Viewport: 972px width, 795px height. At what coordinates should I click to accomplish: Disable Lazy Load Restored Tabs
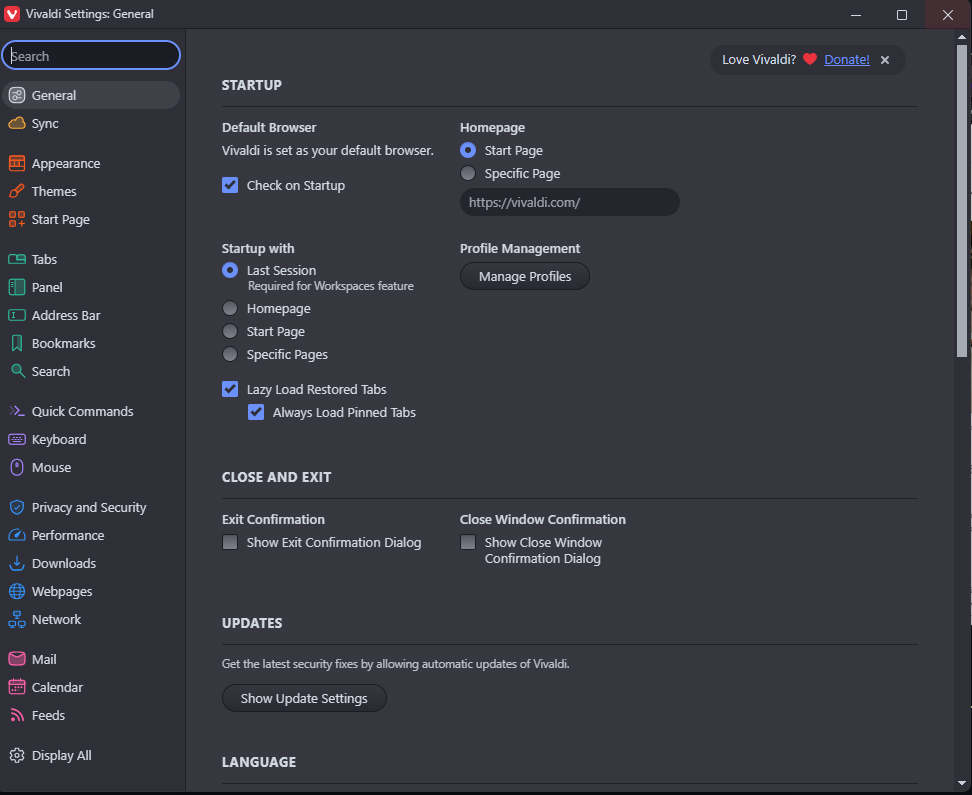(230, 389)
